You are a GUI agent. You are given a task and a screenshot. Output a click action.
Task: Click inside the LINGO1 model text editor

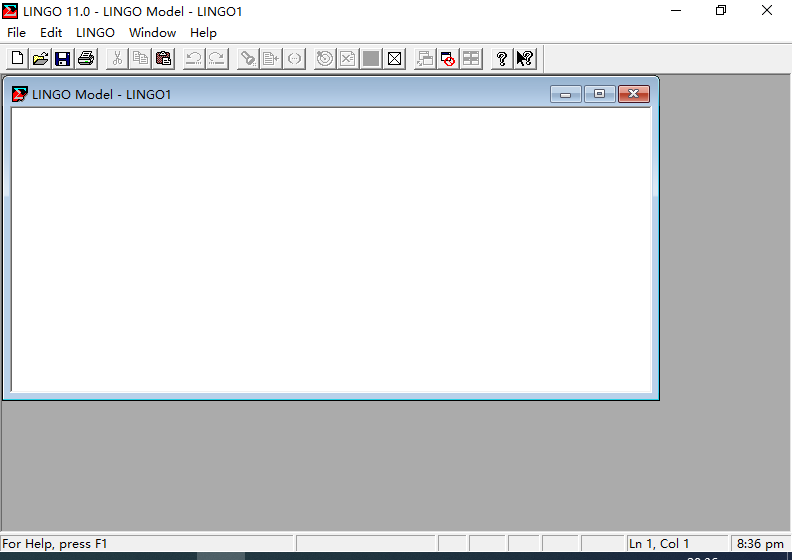coord(331,250)
